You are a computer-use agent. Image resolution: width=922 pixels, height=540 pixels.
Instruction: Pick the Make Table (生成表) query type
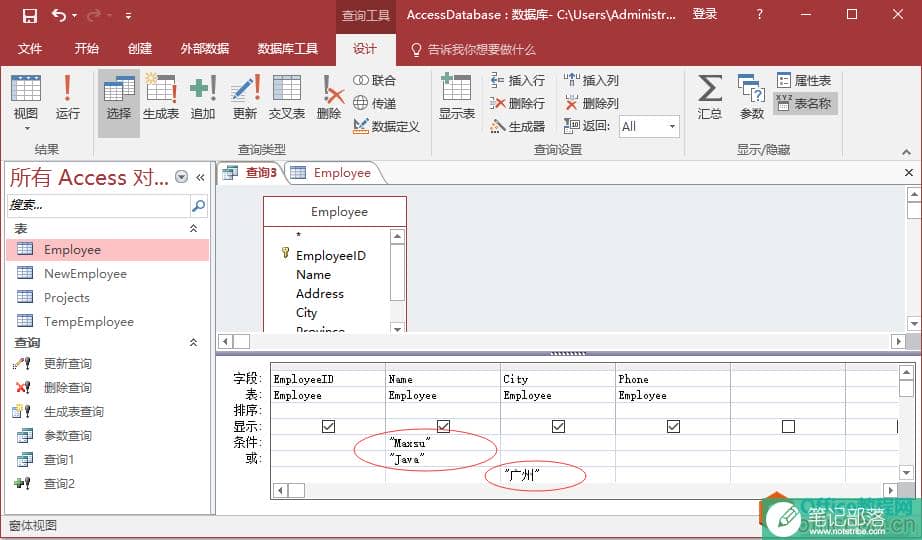coord(161,97)
